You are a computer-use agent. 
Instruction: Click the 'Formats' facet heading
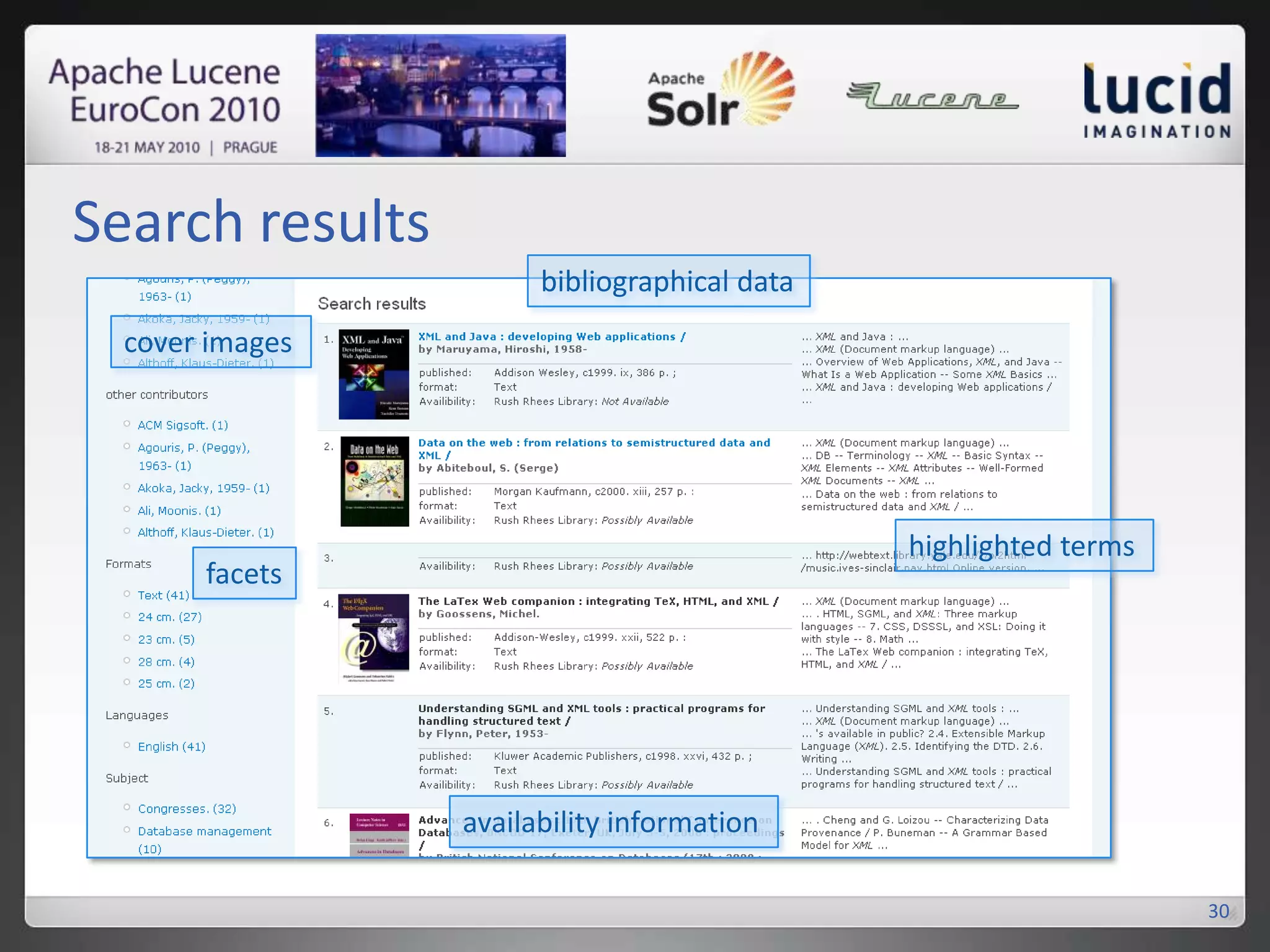(128, 564)
